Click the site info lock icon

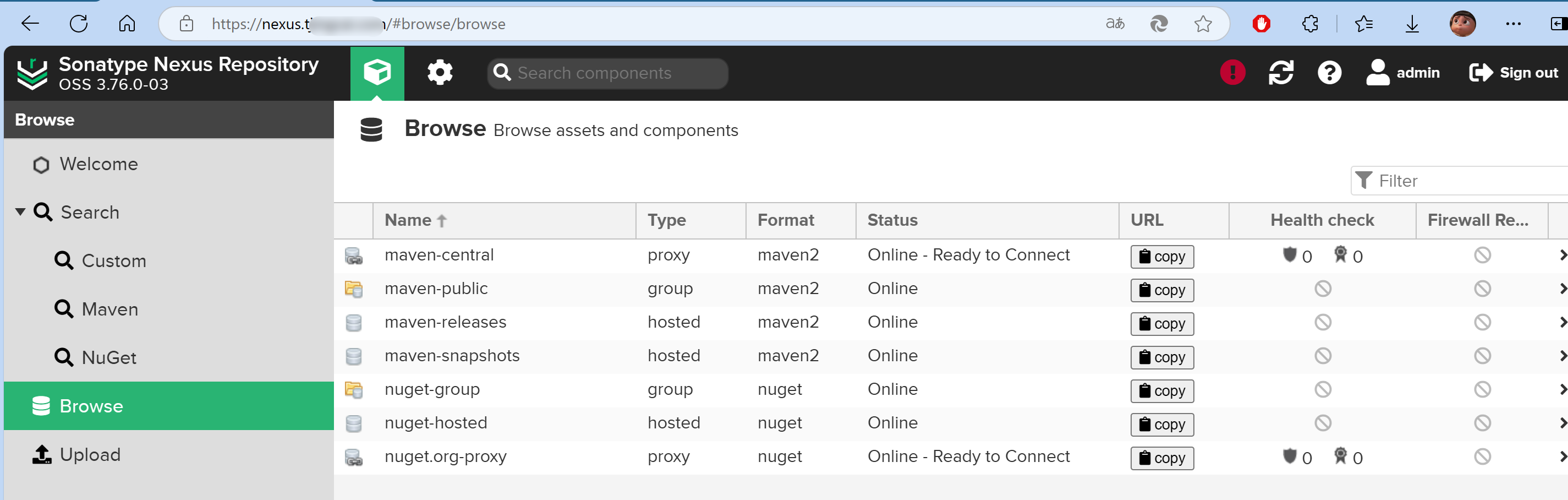point(187,24)
